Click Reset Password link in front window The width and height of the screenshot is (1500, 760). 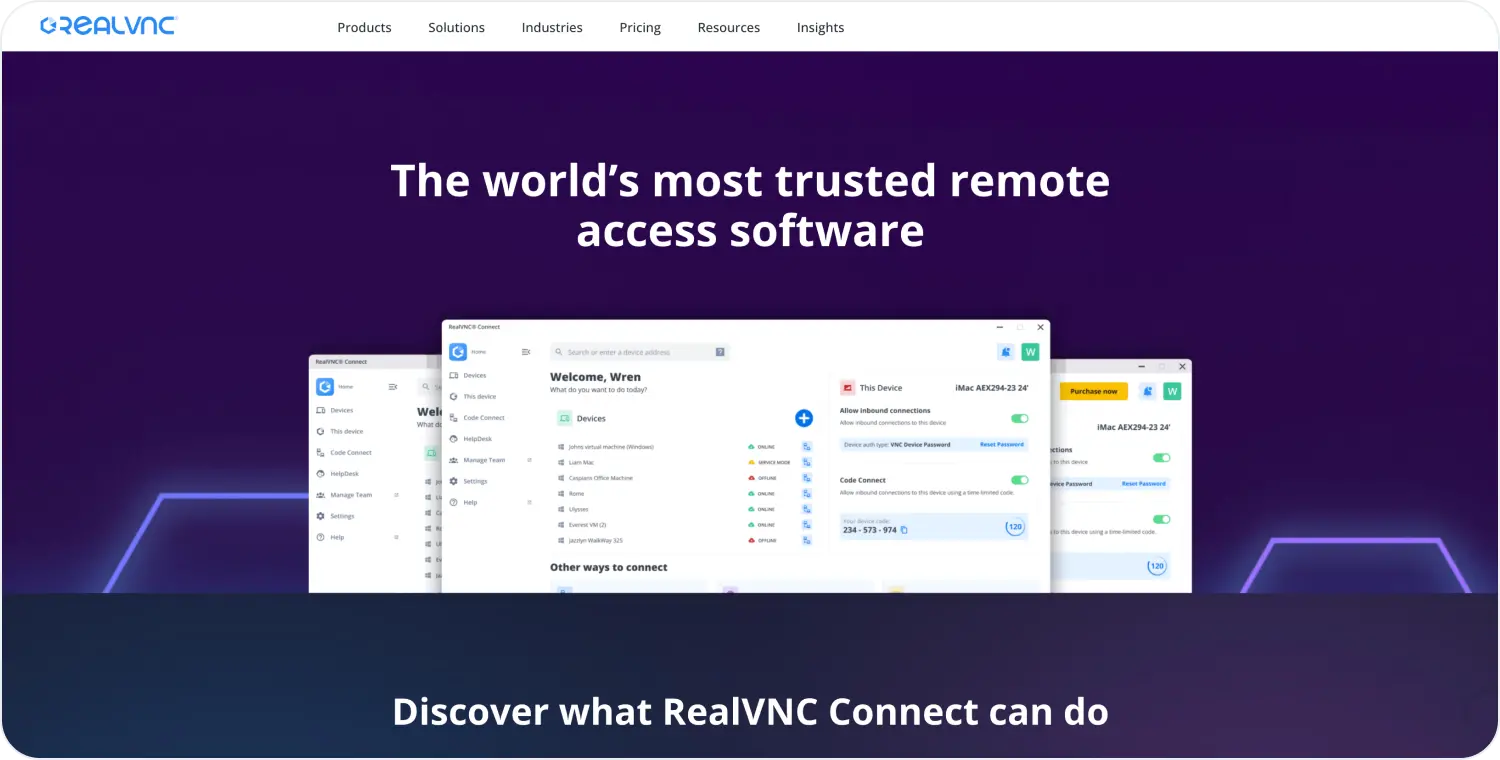pos(1002,444)
